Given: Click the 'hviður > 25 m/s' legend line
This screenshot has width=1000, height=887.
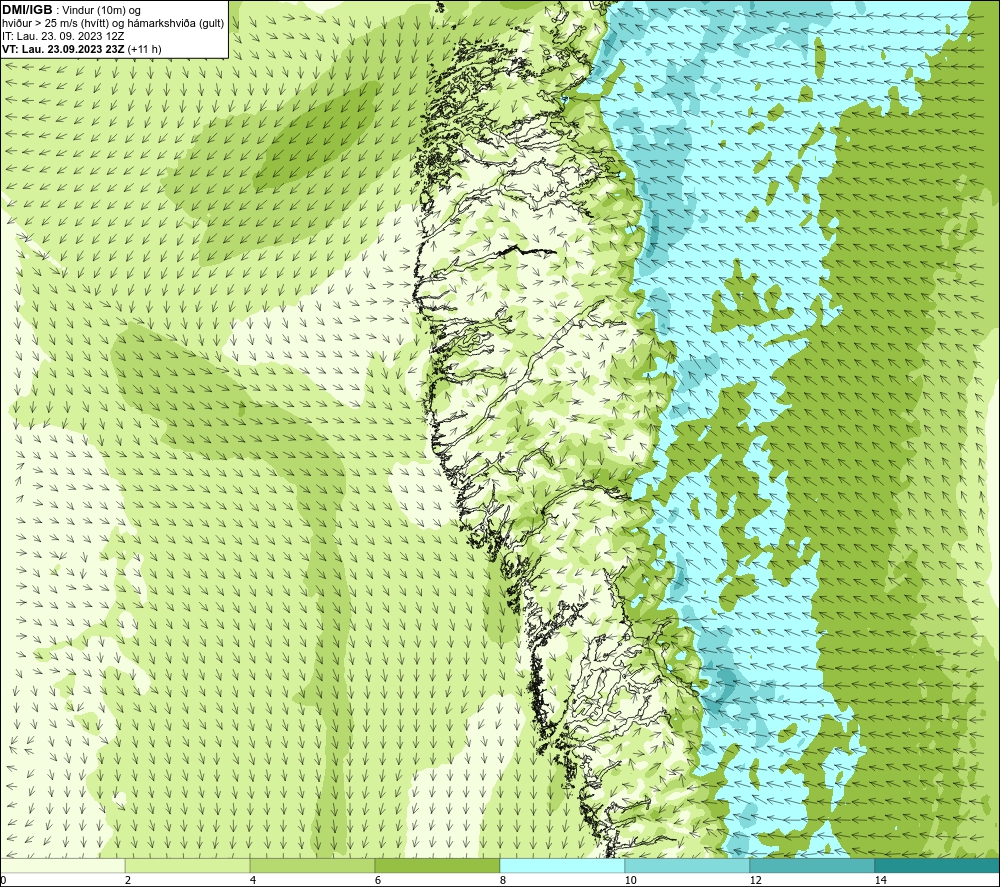Looking at the screenshot, I should (113, 24).
